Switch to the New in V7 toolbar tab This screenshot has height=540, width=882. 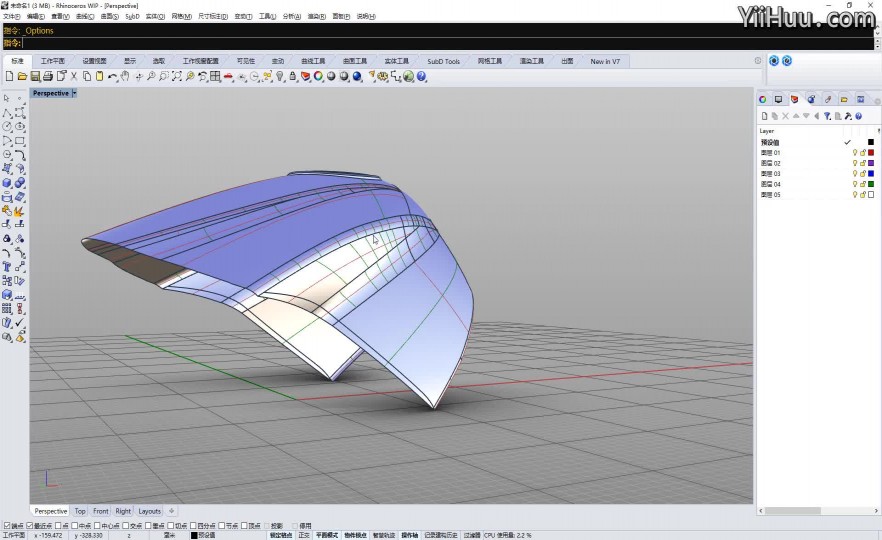coord(605,61)
